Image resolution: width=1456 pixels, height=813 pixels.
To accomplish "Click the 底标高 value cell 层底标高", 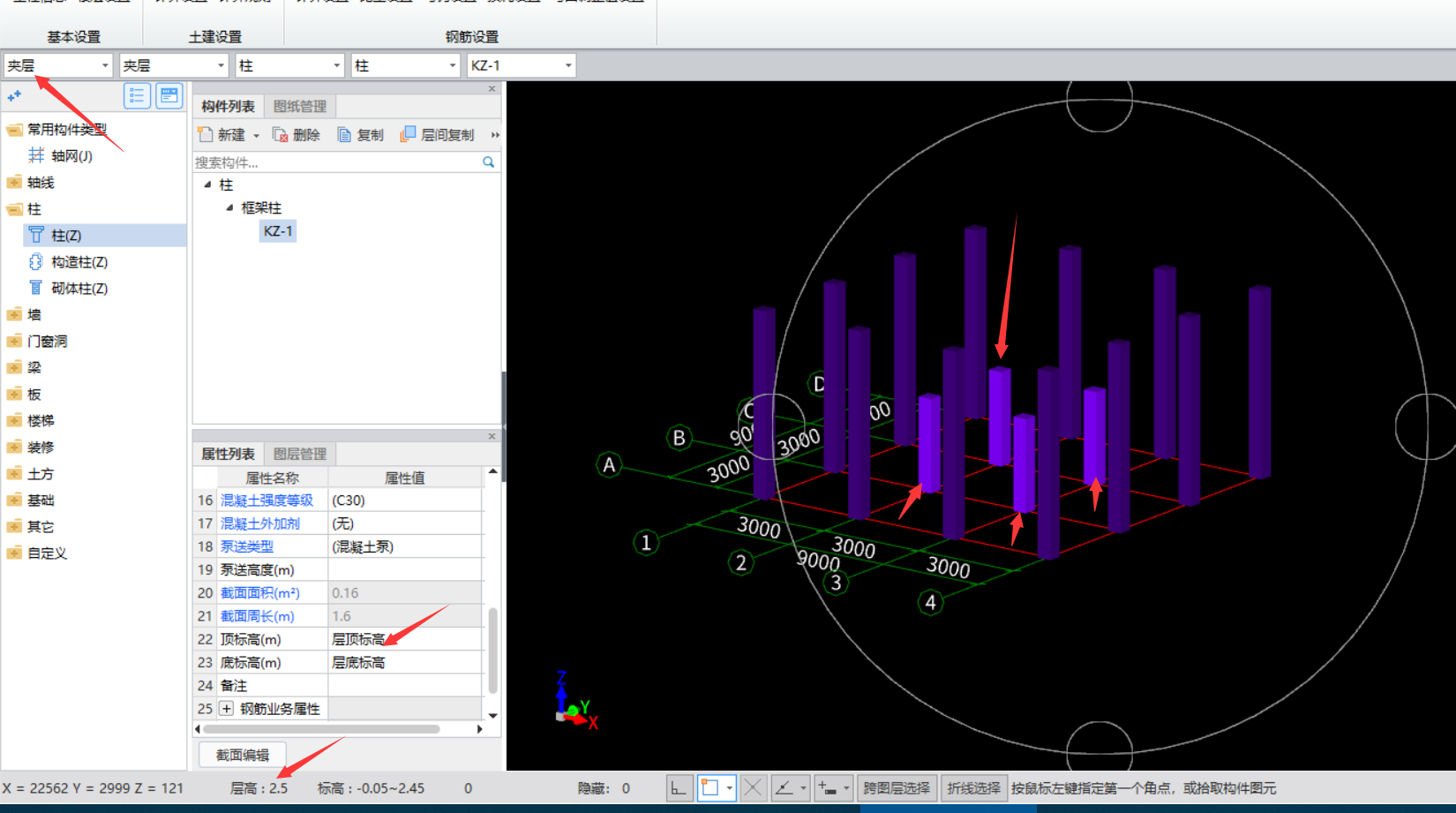I will click(x=405, y=662).
